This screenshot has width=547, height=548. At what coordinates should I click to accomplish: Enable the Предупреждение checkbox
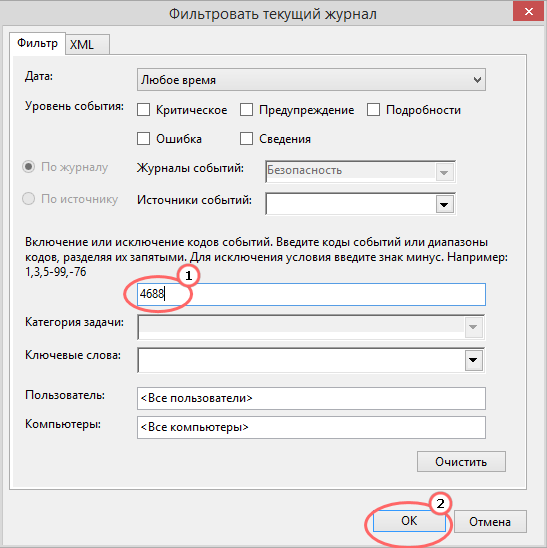pyautogui.click(x=246, y=110)
